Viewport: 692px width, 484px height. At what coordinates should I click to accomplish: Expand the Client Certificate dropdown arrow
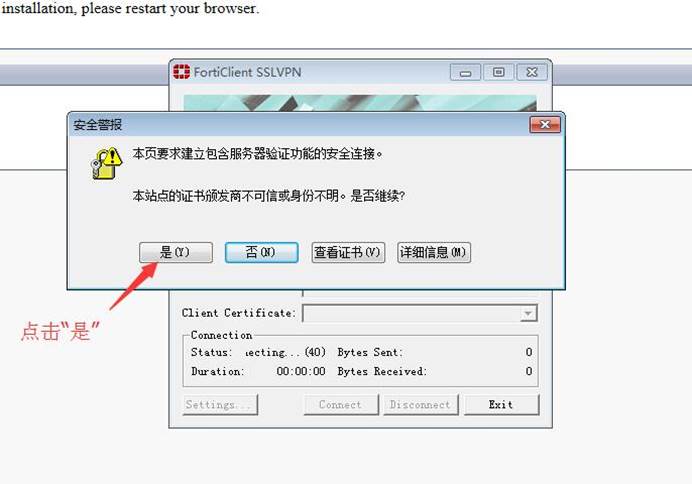click(x=527, y=314)
